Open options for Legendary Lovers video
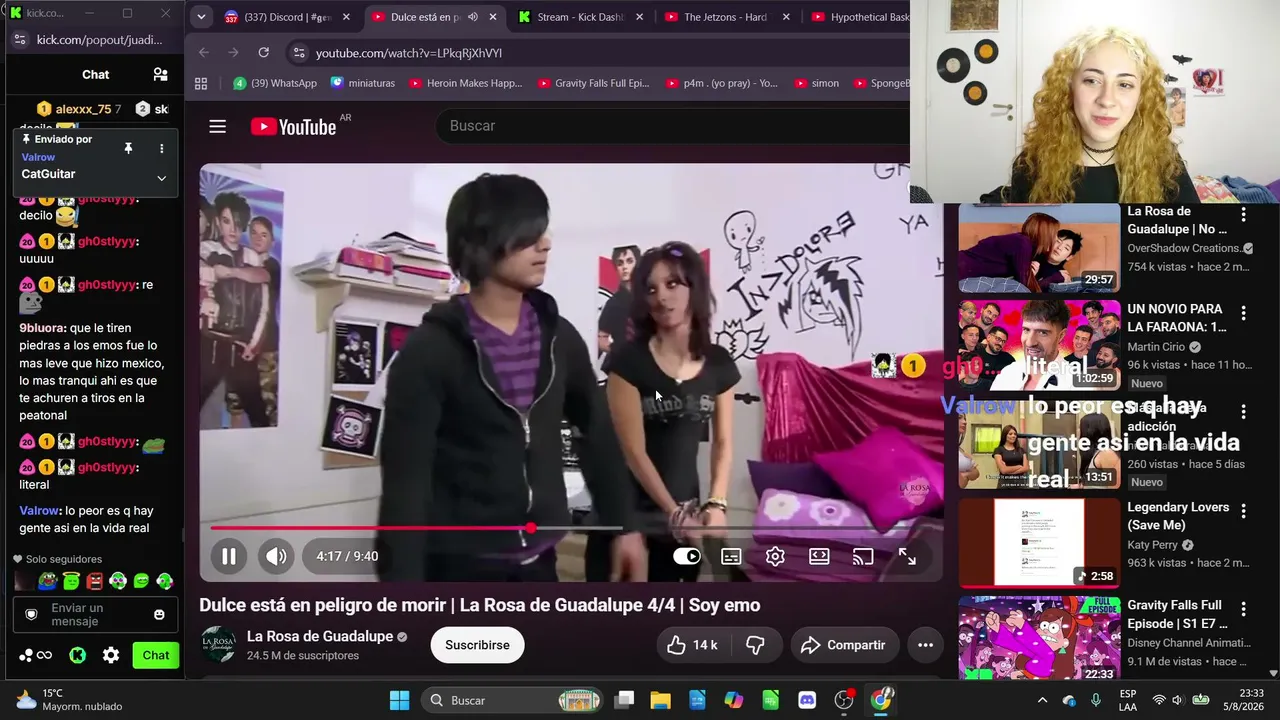The image size is (1280, 720). pyautogui.click(x=1243, y=511)
